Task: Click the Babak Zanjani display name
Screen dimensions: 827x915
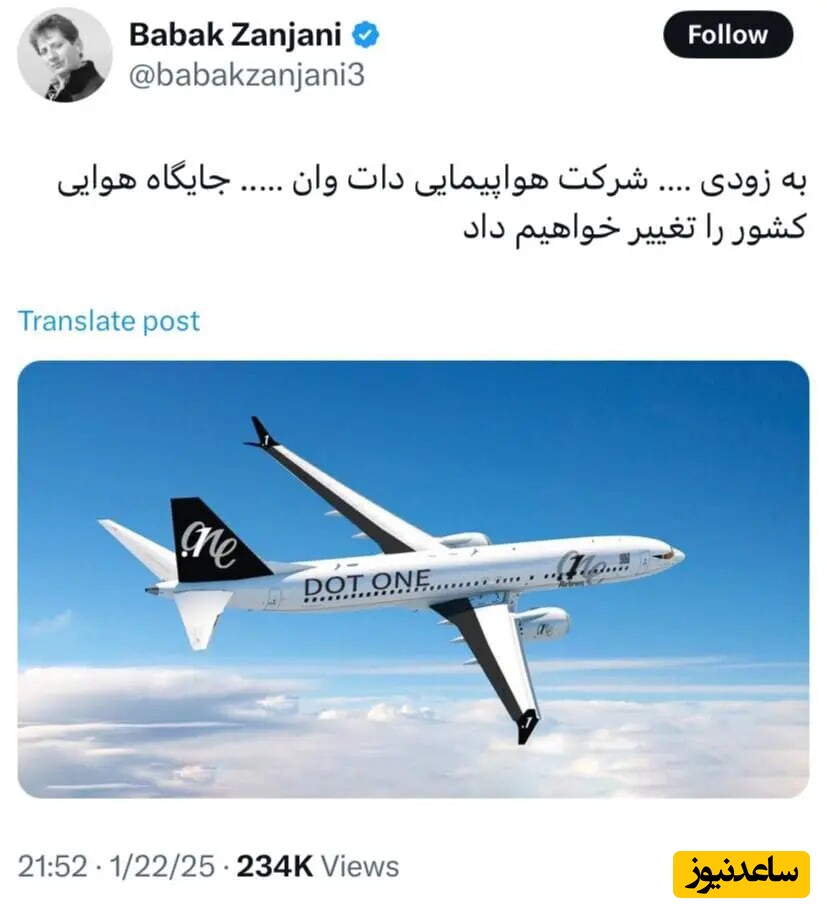Action: point(235,34)
